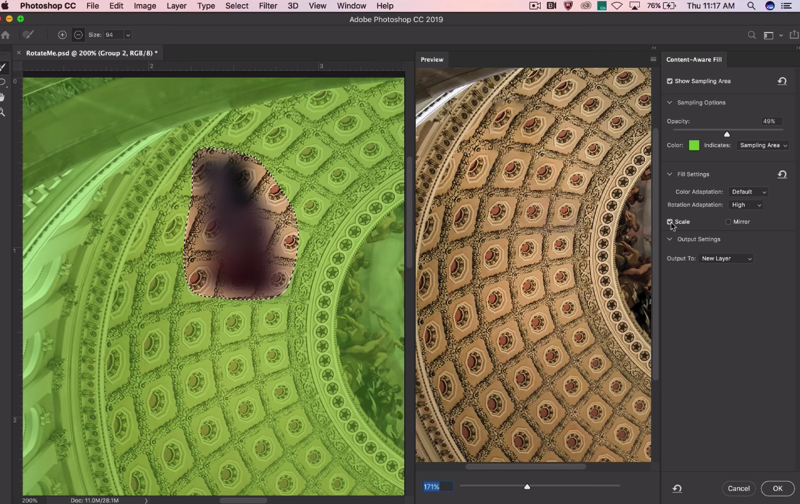Toggle the Scale checkbox
Image resolution: width=800 pixels, height=504 pixels.
pyautogui.click(x=669, y=222)
